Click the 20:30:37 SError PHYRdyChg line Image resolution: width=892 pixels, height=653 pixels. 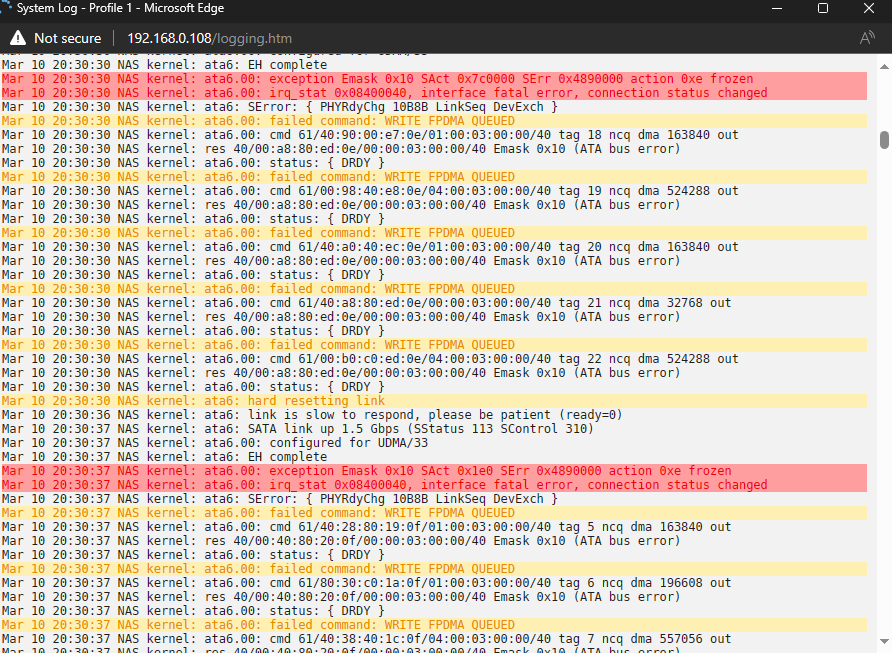coord(279,499)
